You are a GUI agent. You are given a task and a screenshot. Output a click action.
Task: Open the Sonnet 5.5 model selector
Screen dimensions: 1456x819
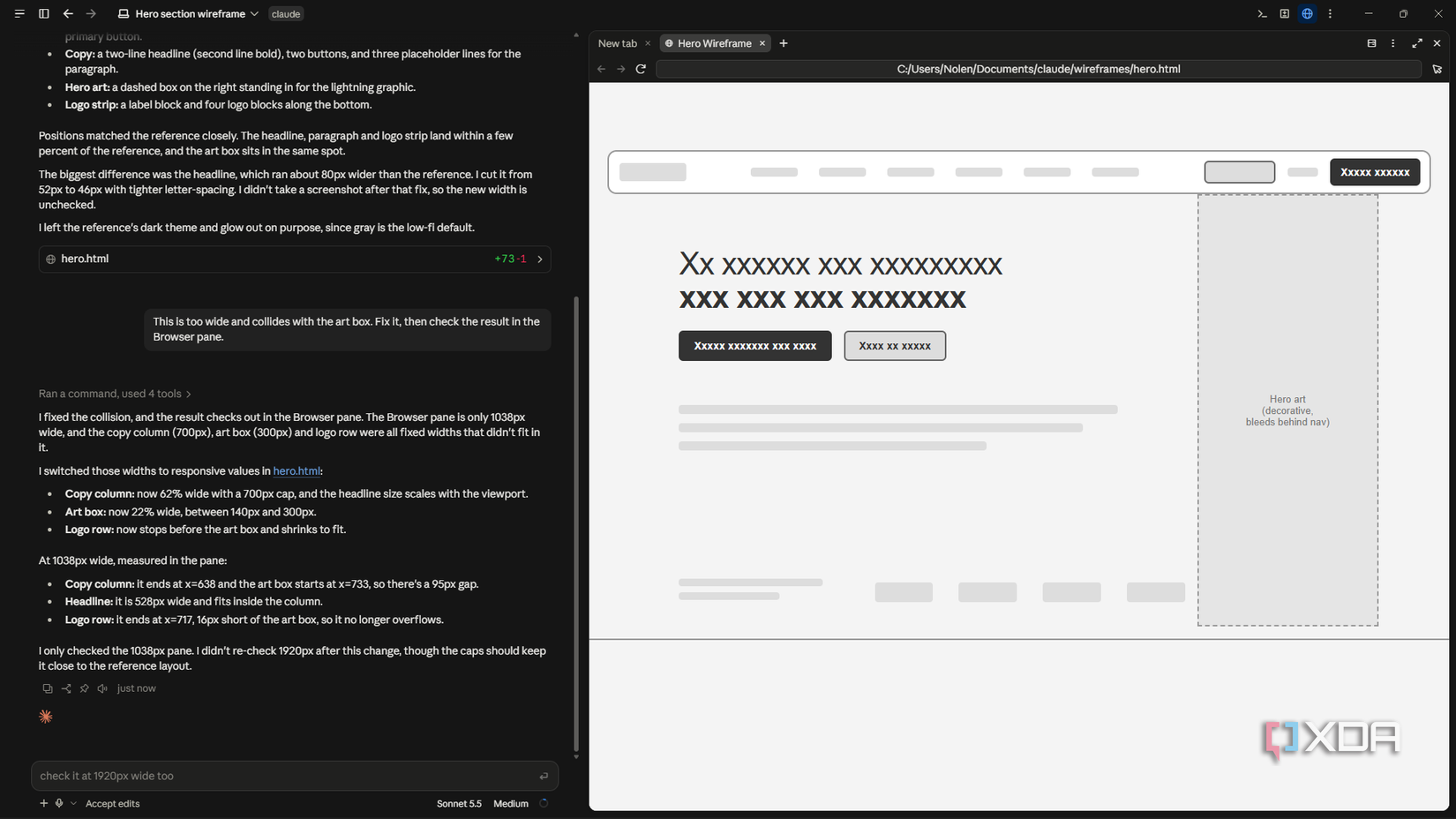[x=459, y=804]
